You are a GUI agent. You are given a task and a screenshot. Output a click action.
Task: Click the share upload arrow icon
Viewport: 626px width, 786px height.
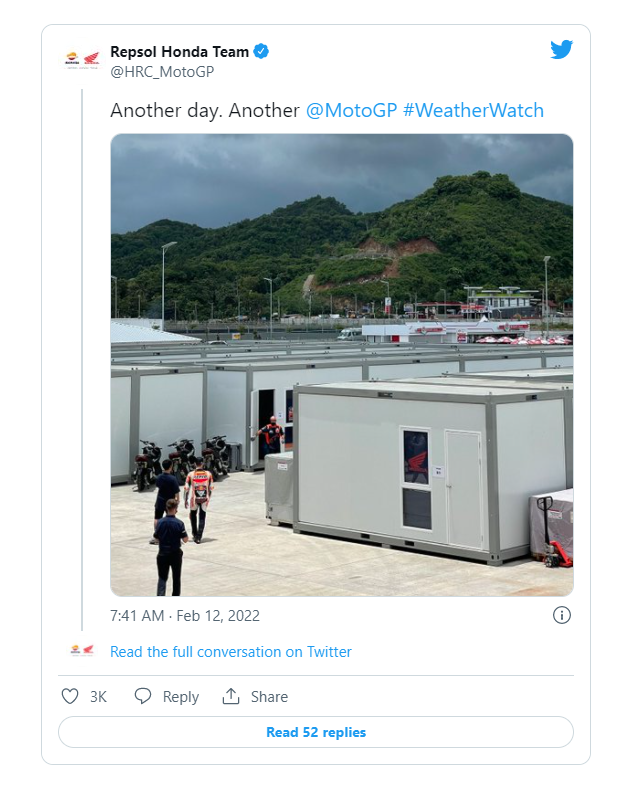coord(231,696)
